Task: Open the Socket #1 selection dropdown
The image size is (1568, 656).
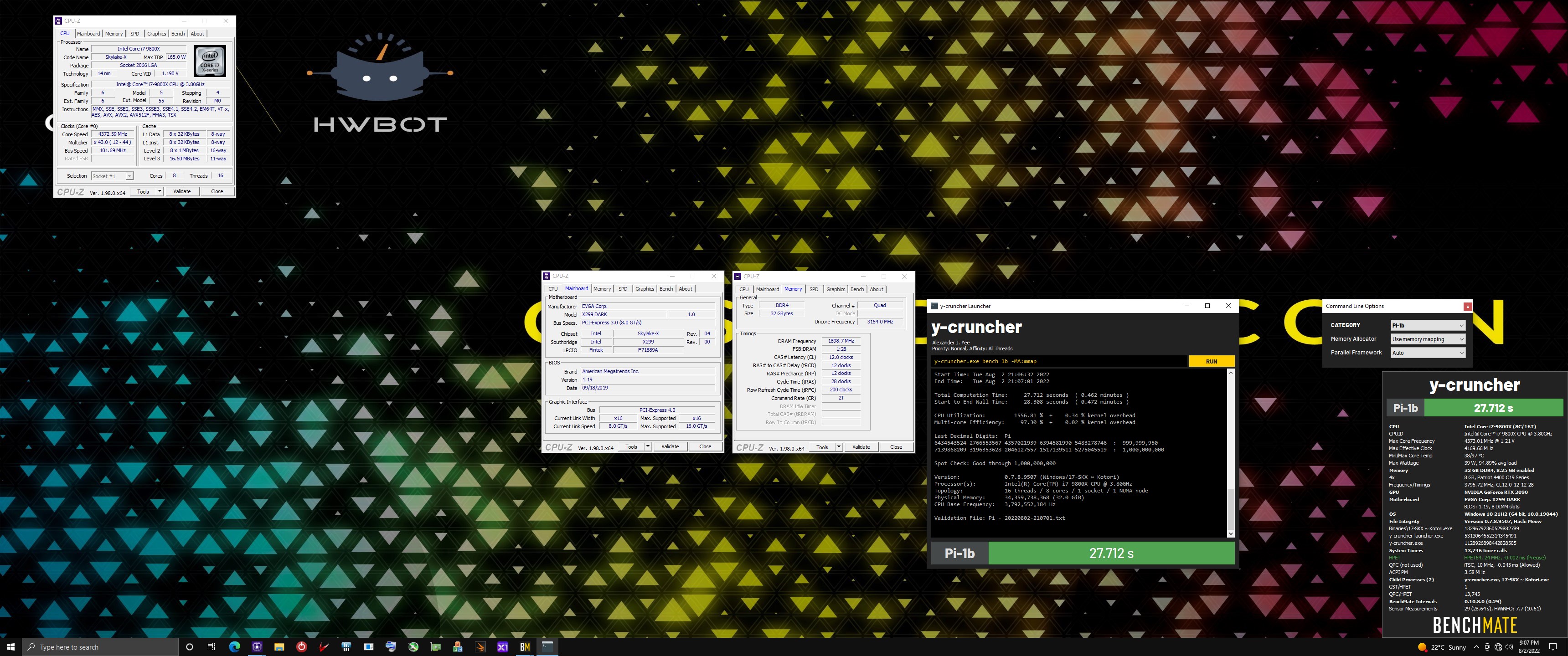Action: [x=112, y=176]
